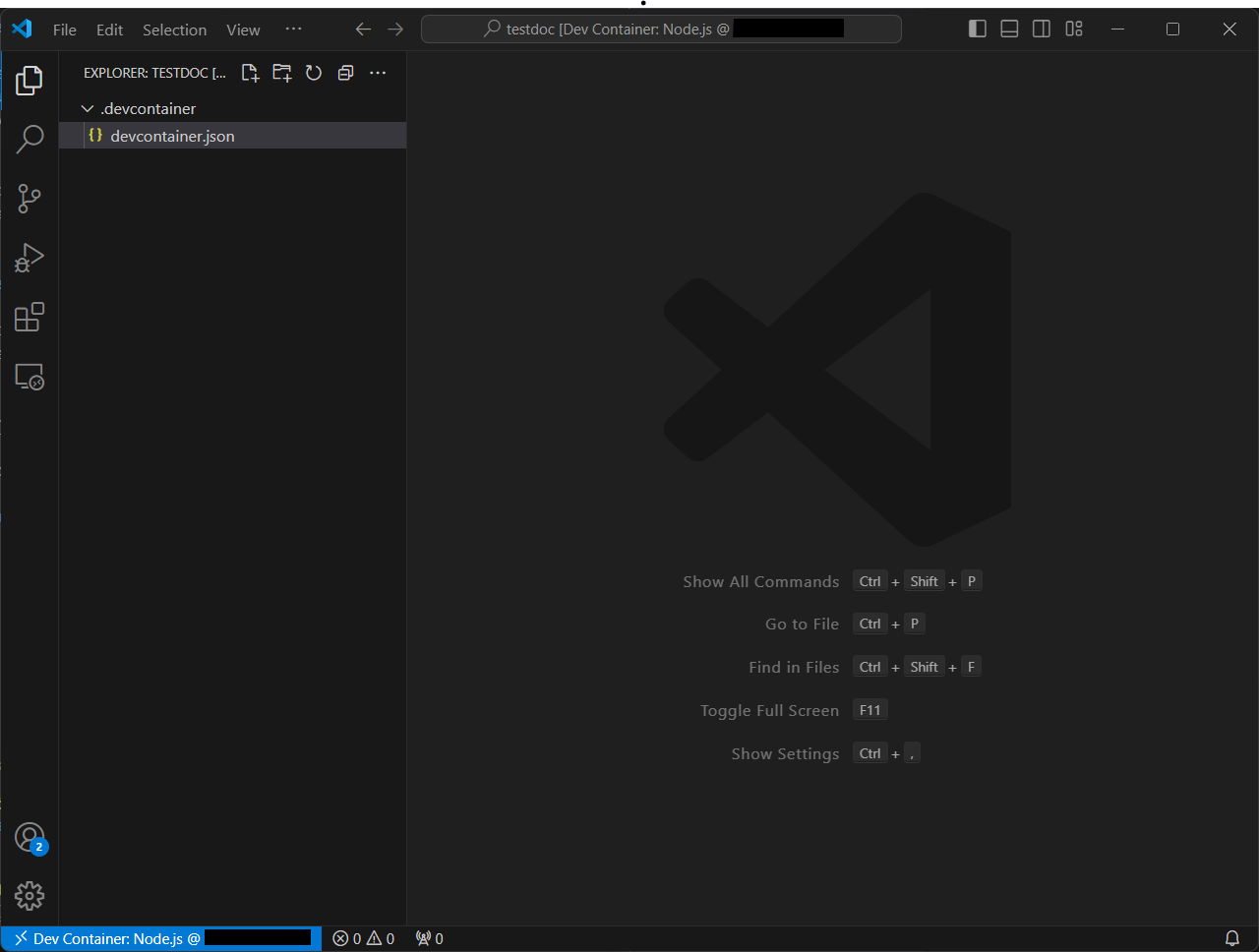Open devcontainer.json file
This screenshot has height=952, width=1259.
coord(233,136)
